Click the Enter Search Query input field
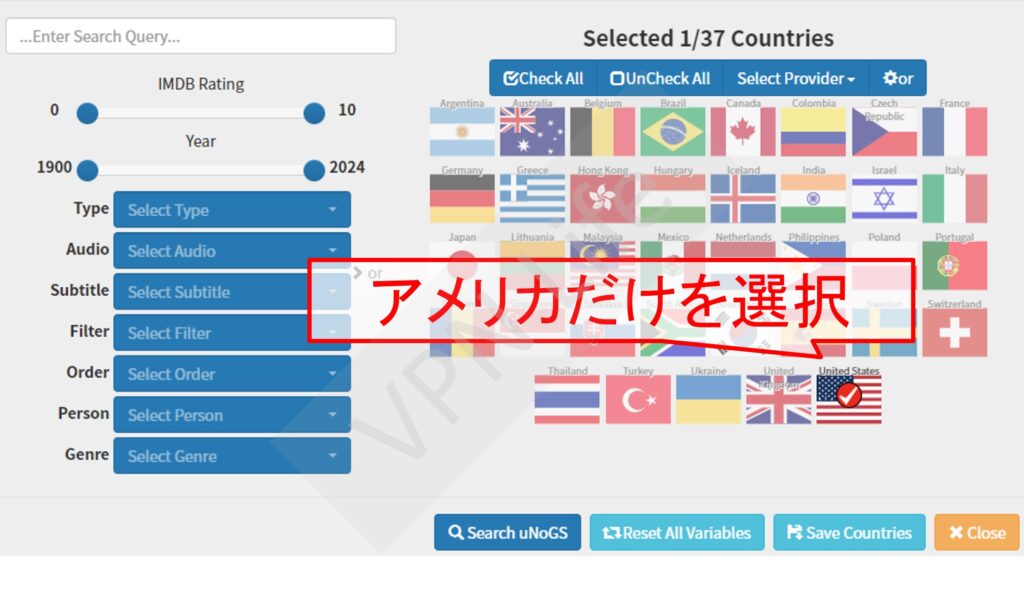 (200, 36)
